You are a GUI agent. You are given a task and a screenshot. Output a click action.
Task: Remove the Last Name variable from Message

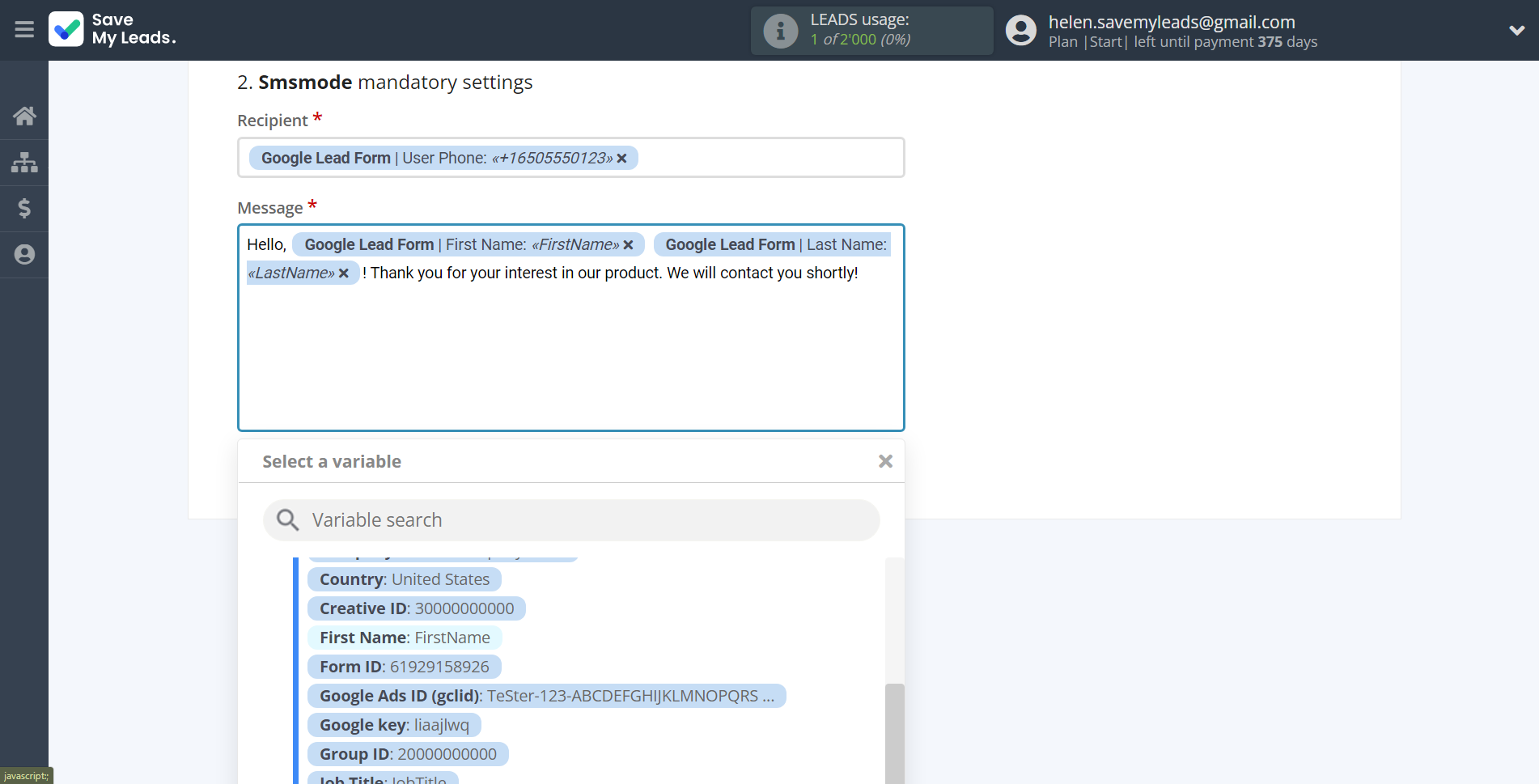344,273
